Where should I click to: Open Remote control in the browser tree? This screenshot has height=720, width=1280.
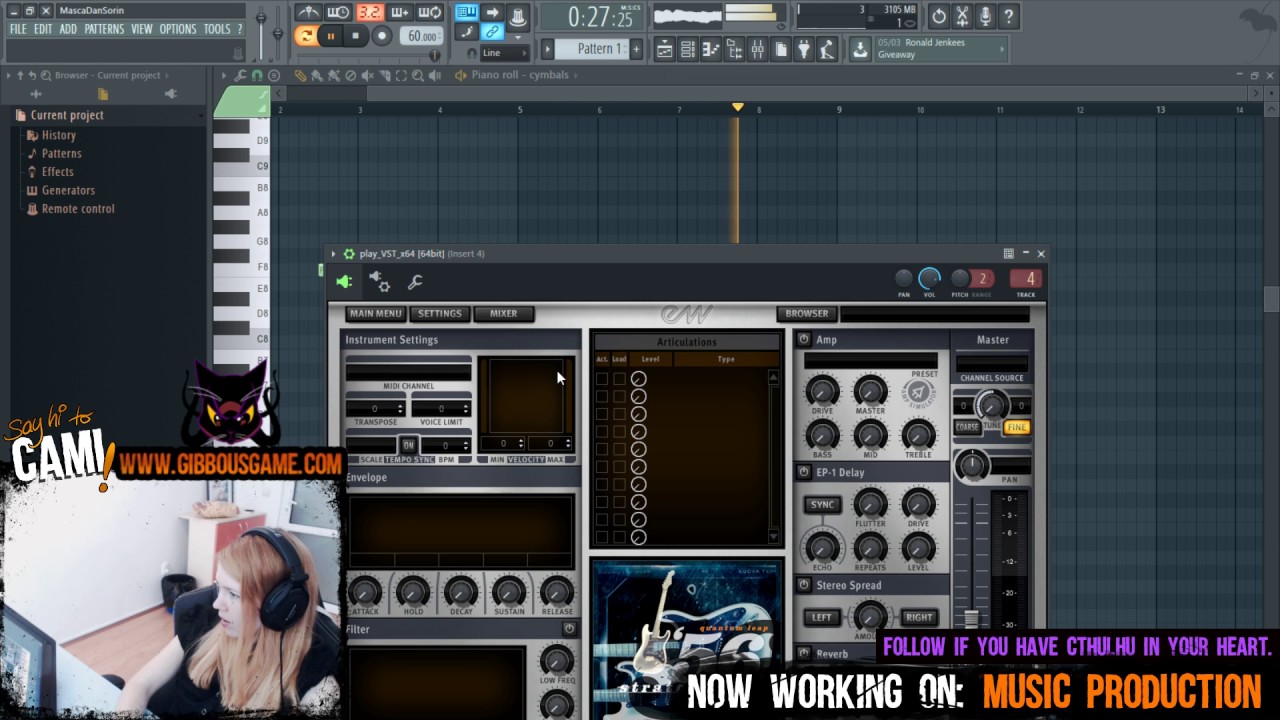78,209
